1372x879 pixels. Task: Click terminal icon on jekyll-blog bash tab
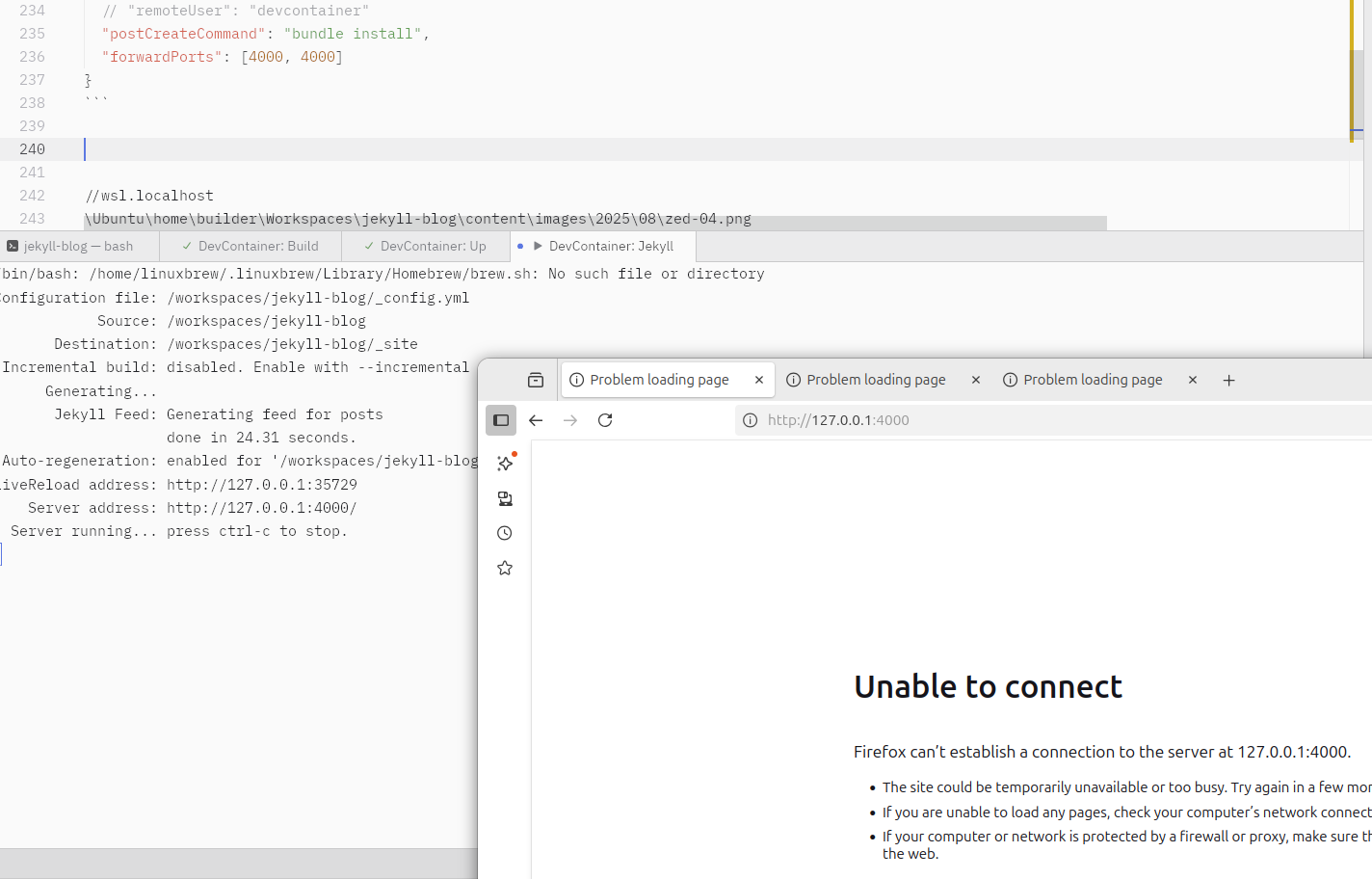tap(13, 246)
